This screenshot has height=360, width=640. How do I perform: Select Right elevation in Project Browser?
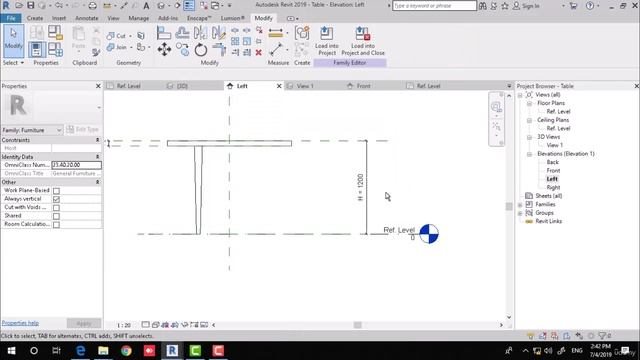[553, 188]
